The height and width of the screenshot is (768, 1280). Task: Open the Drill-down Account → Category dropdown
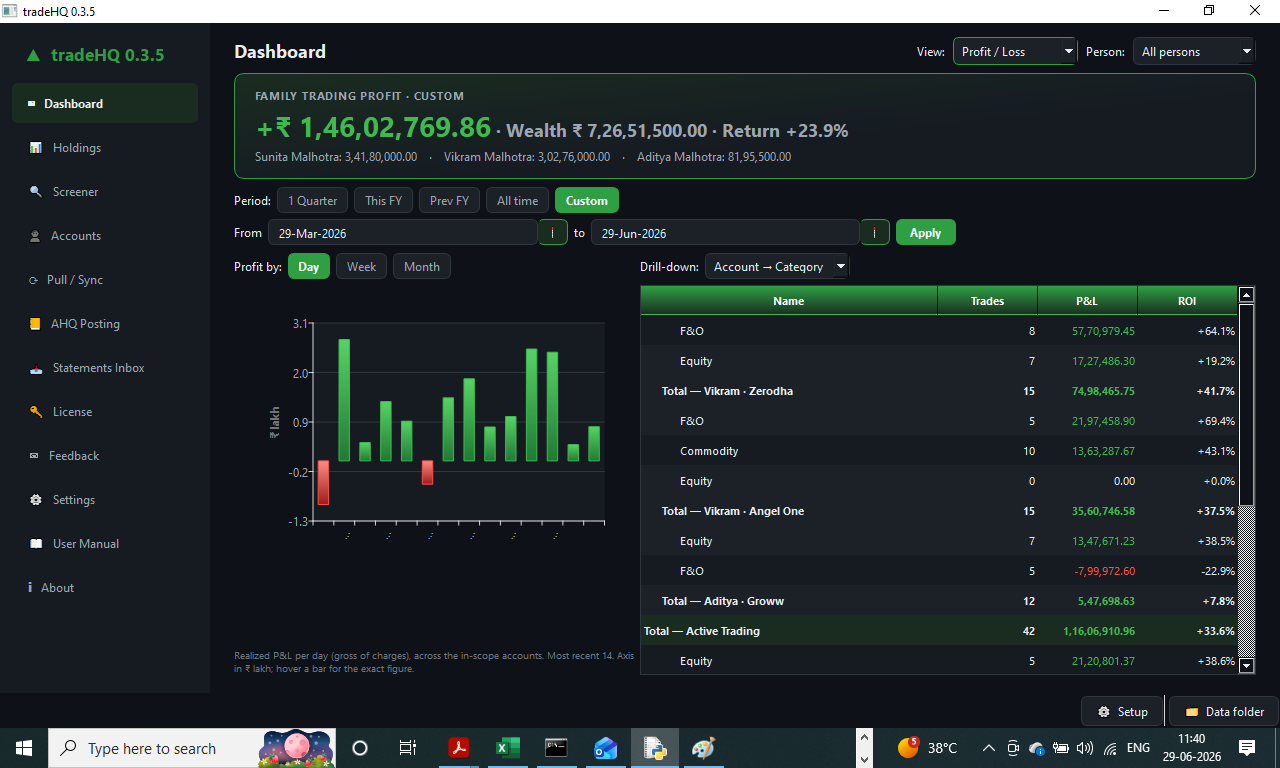[777, 267]
